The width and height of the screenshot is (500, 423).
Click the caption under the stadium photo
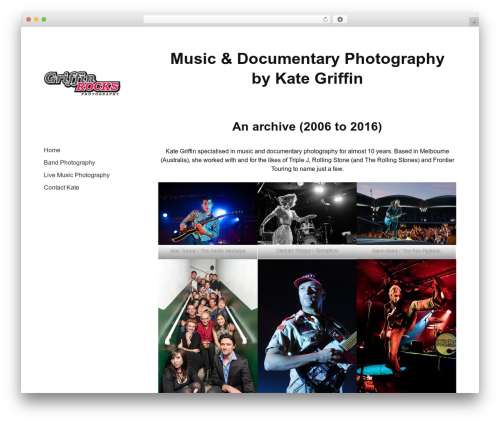pos(406,251)
